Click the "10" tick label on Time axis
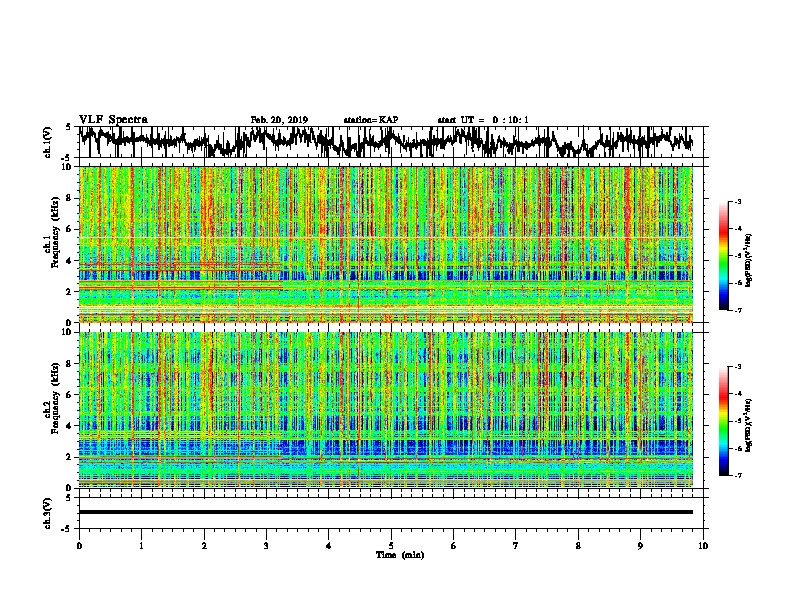The height and width of the screenshot is (612, 792). [x=703, y=546]
